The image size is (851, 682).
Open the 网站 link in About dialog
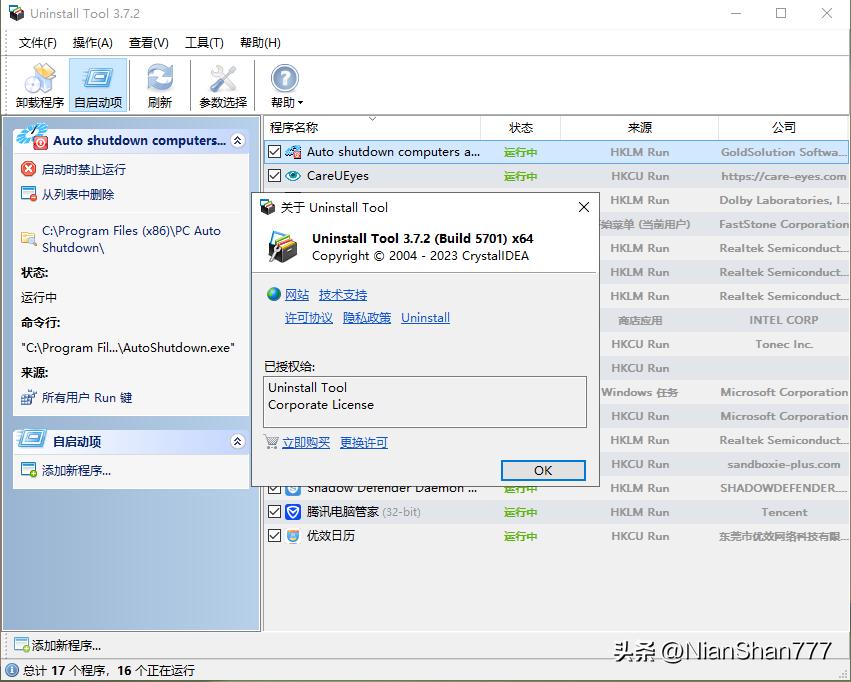(x=297, y=295)
